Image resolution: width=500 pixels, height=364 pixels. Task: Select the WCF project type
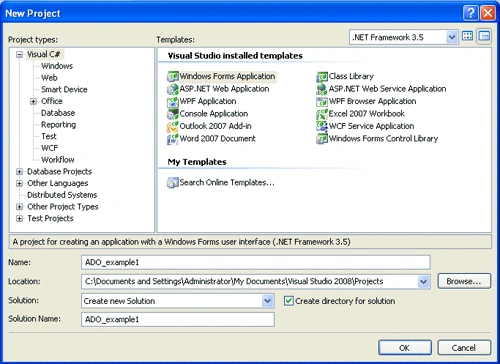pos(50,148)
